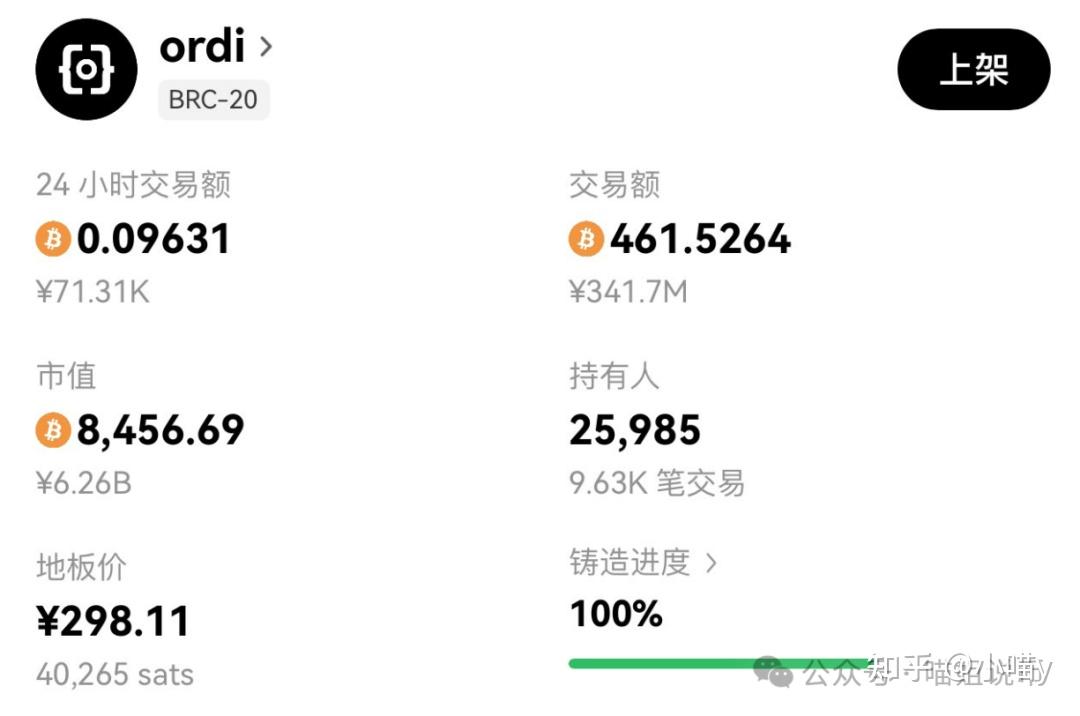Tap the ¥298.11 floor price
1080x716 pixels.
coord(113,622)
